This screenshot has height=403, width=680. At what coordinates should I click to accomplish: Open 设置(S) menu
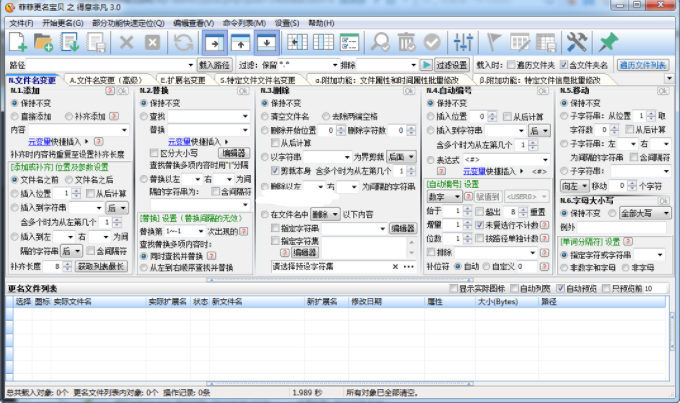[287, 23]
